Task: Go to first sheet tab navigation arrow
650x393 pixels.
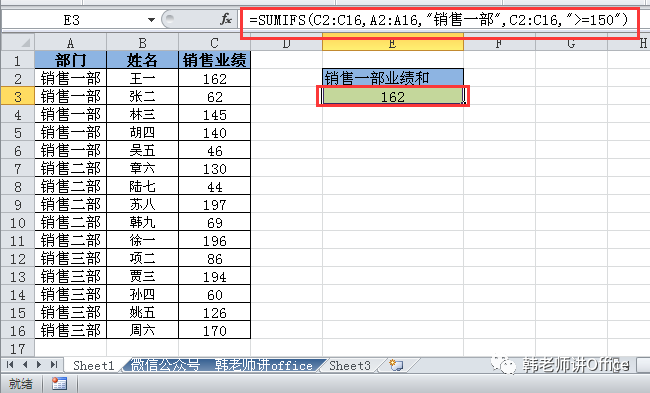Action: tap(10, 365)
